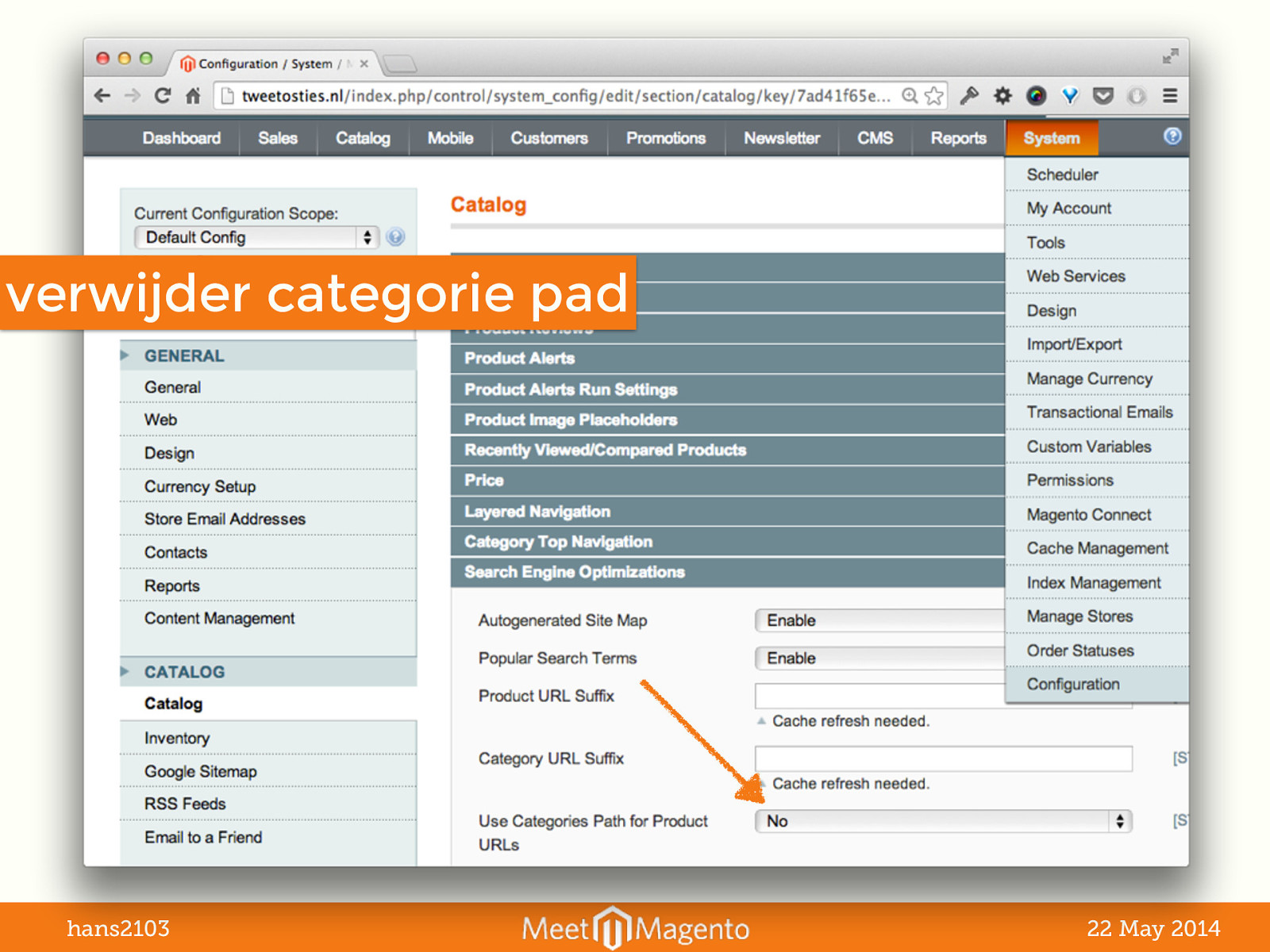This screenshot has height=952, width=1270.
Task: Open the Popular Search Terms dropdown
Action: tap(879, 658)
